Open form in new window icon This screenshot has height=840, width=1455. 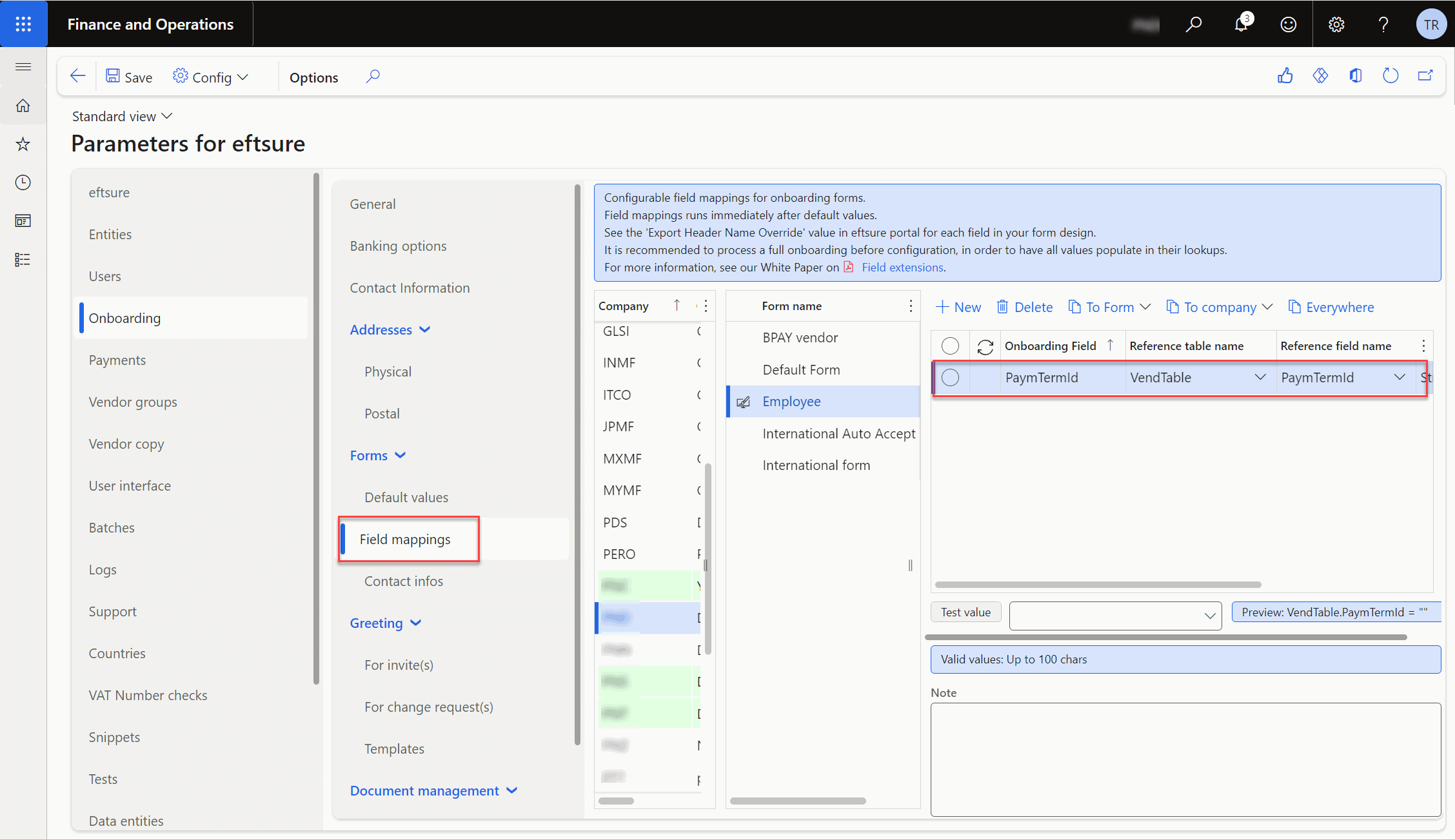[x=1425, y=76]
